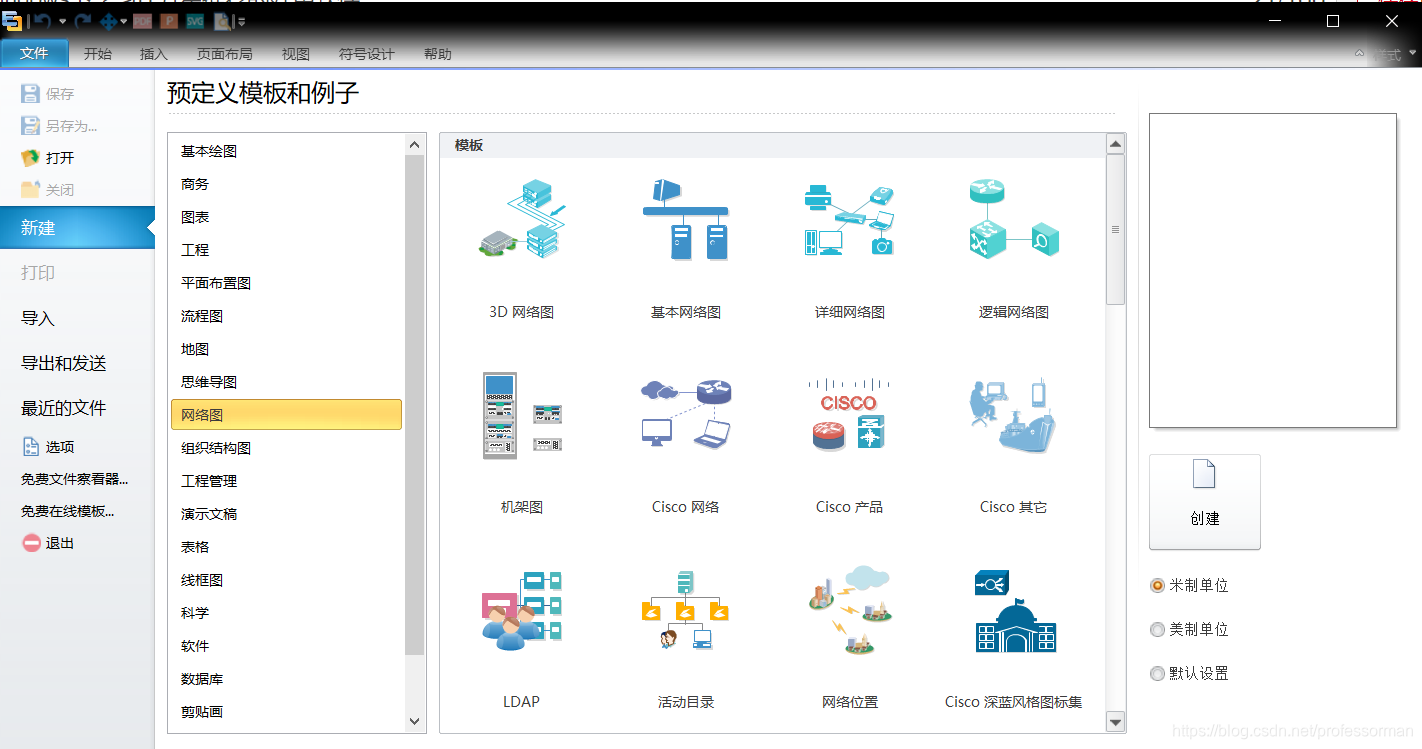Click the 免费文件察看器 link
Screen dimensions: 1422x749
coord(75,479)
